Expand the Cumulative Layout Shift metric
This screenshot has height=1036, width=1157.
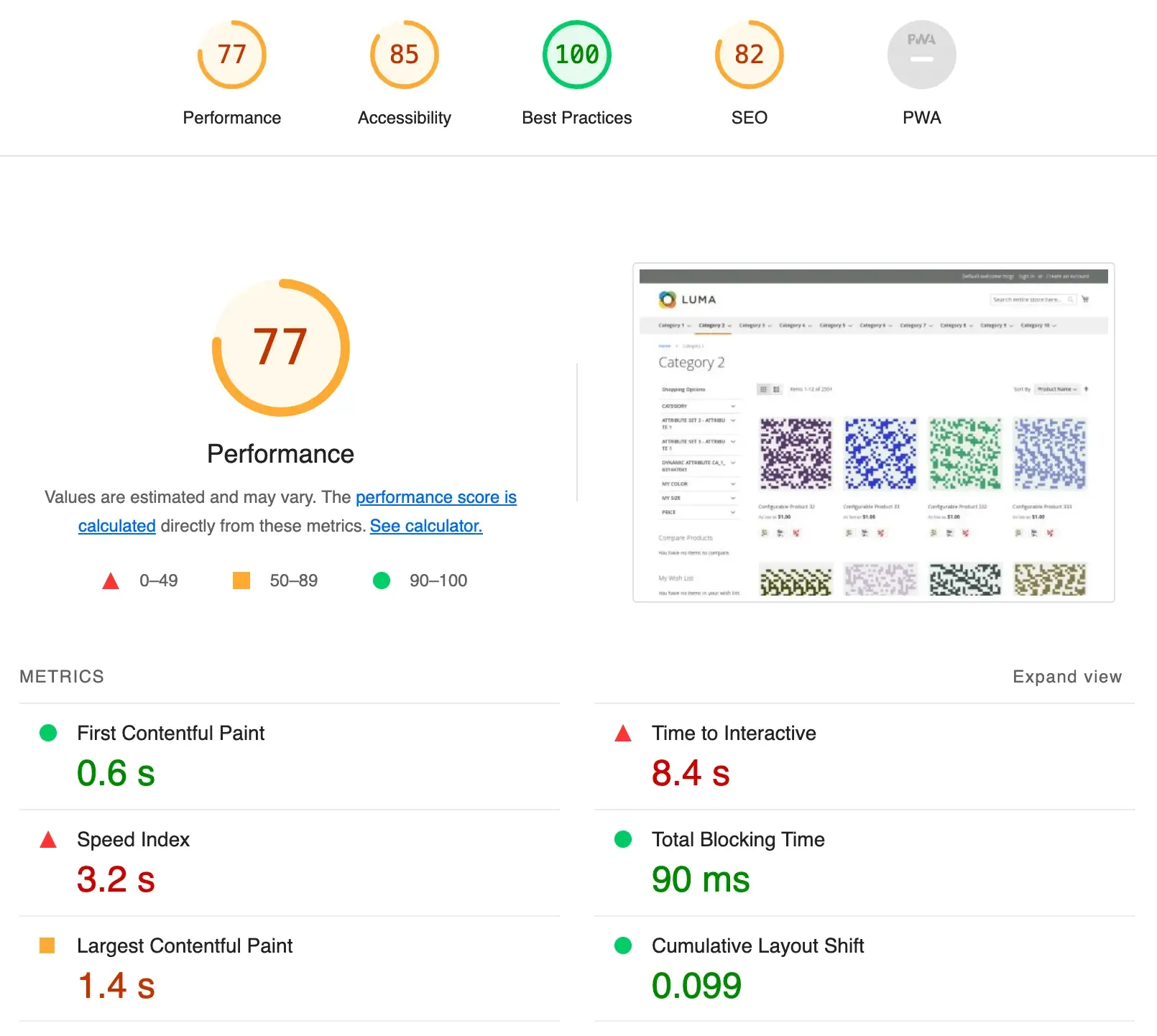pos(757,945)
